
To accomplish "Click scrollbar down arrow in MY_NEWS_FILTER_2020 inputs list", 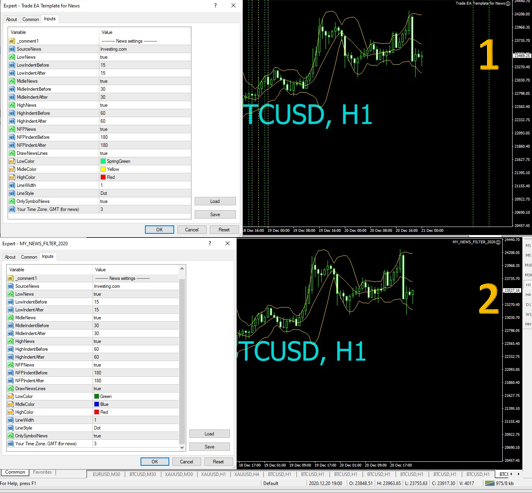I will coord(182,447).
